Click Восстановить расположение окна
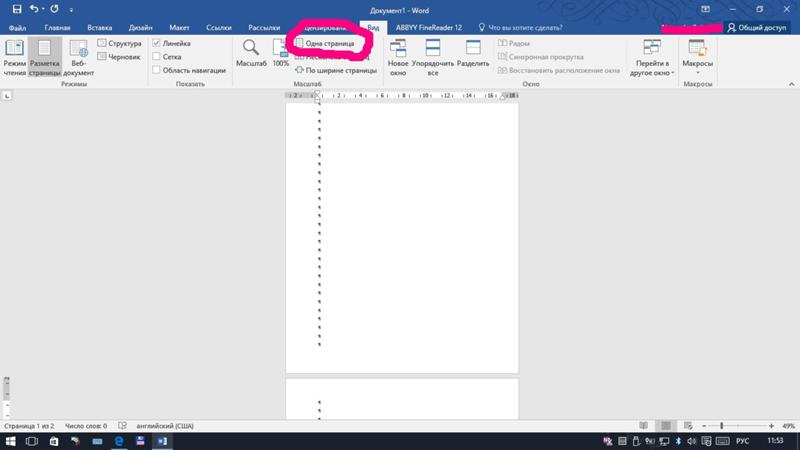Viewport: 800px width, 450px height. (x=559, y=70)
